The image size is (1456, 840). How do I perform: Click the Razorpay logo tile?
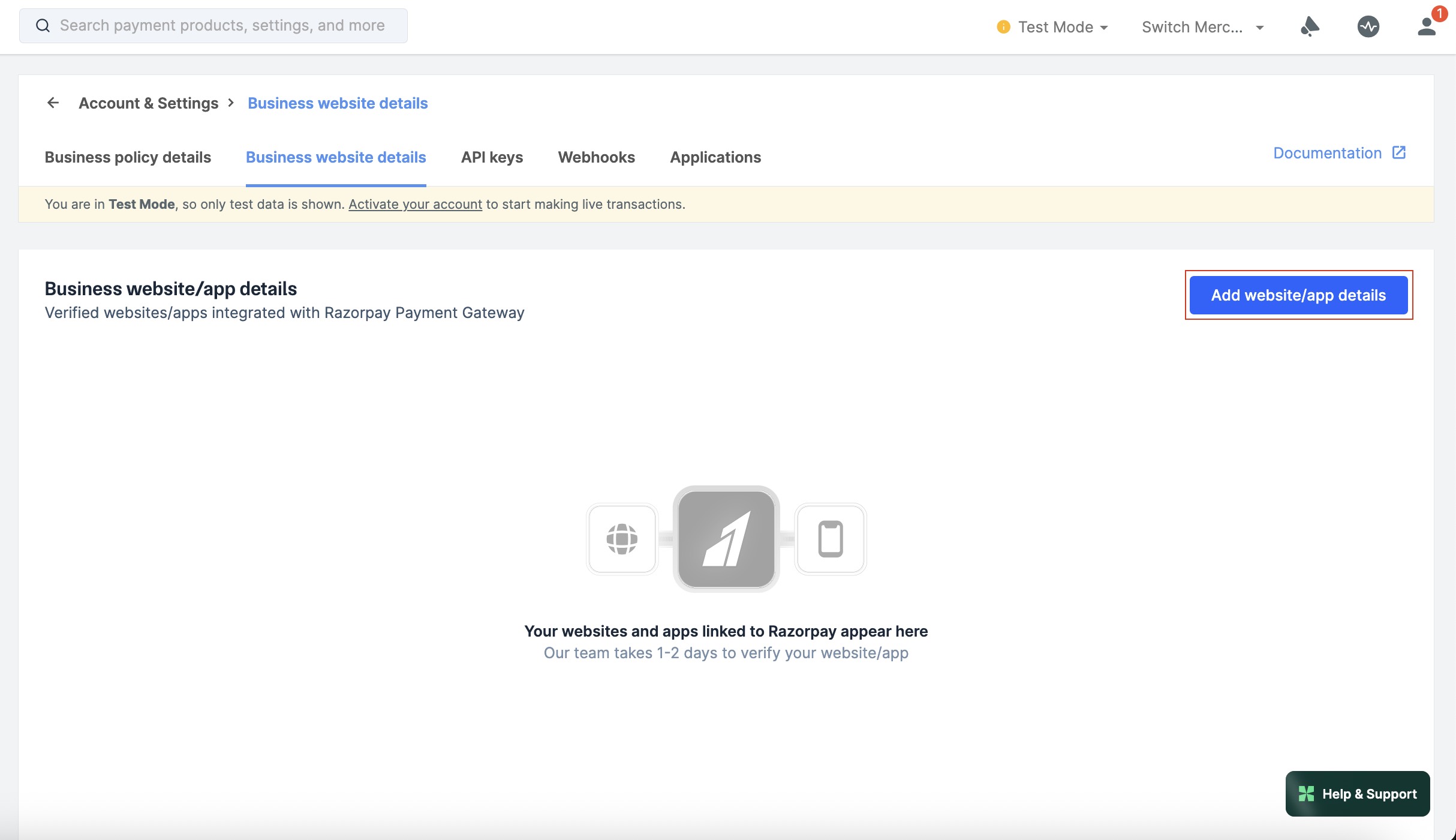(726, 538)
